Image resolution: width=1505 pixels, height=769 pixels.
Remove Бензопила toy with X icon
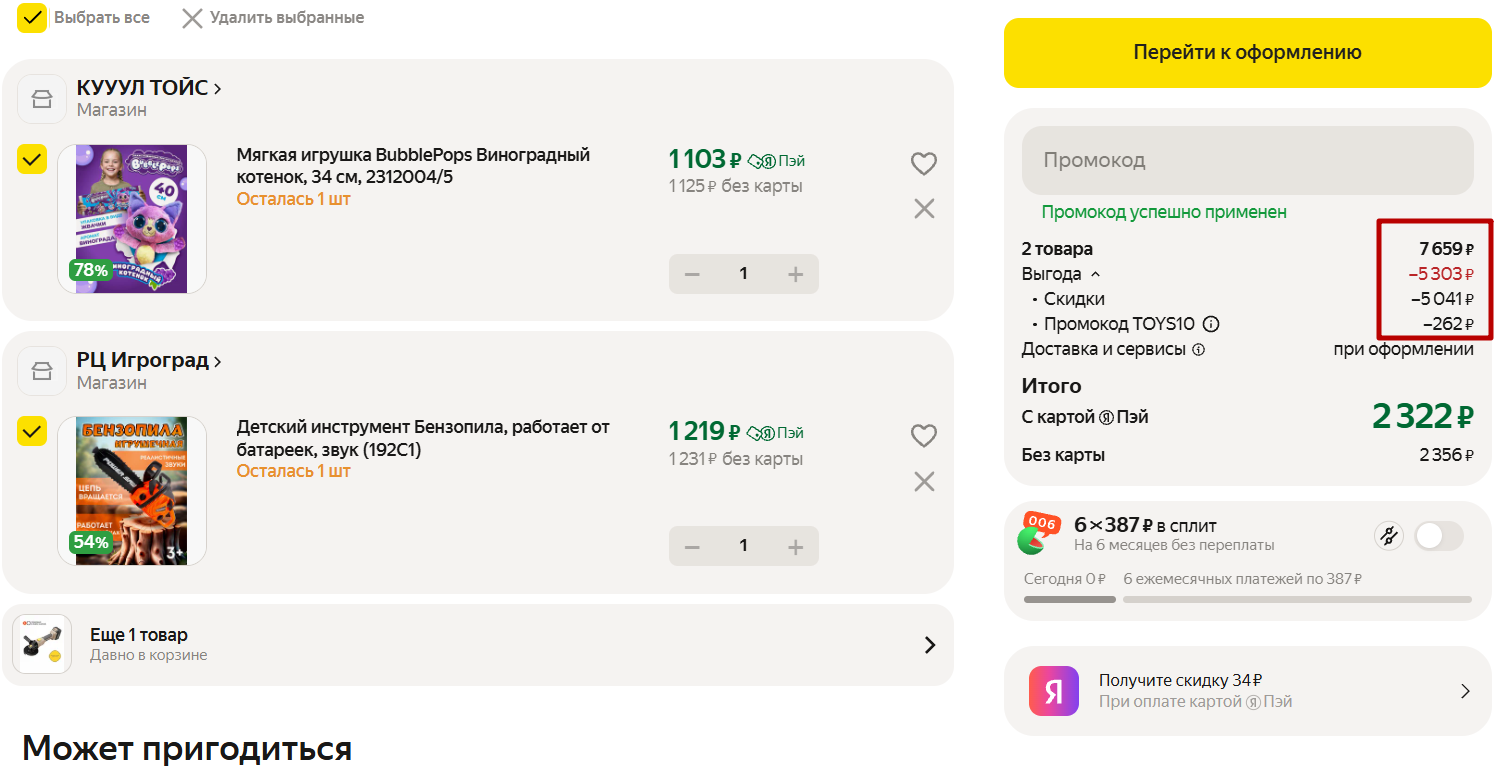[x=925, y=481]
